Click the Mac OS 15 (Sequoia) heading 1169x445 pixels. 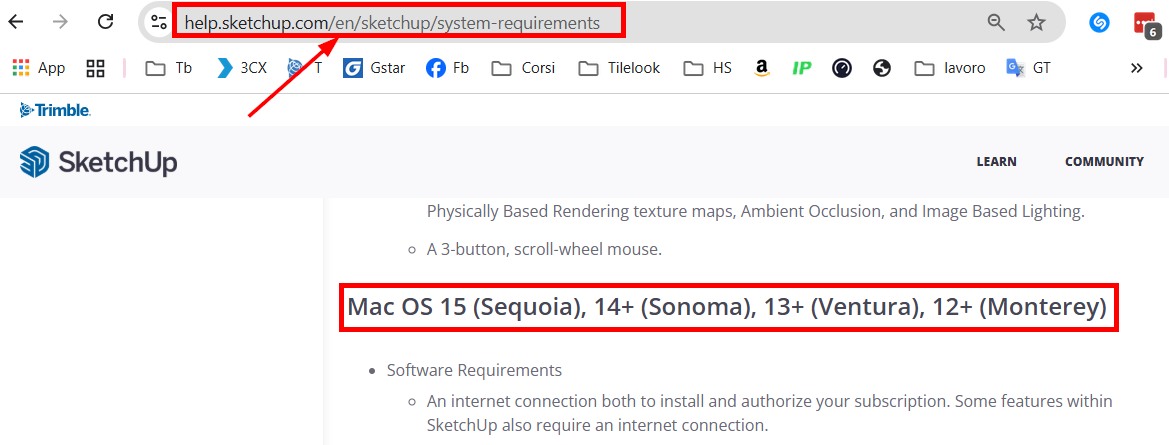[x=728, y=306]
